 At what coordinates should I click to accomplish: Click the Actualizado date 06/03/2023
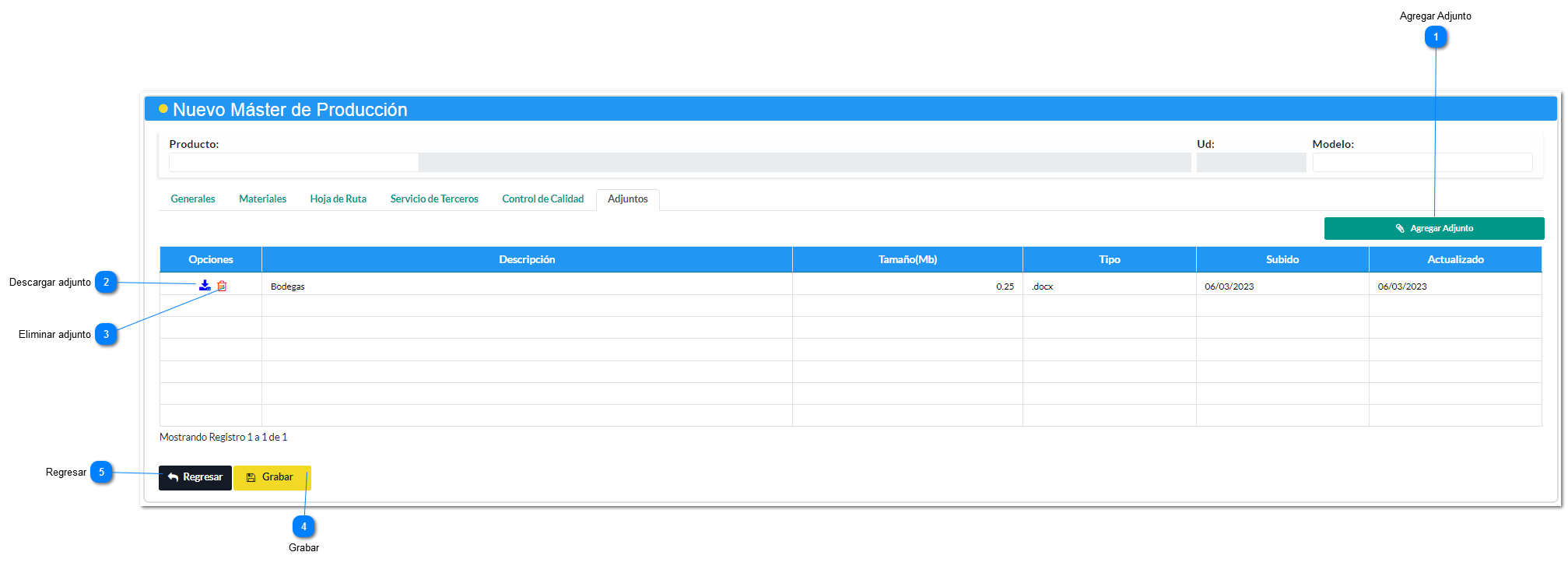coord(1402,287)
